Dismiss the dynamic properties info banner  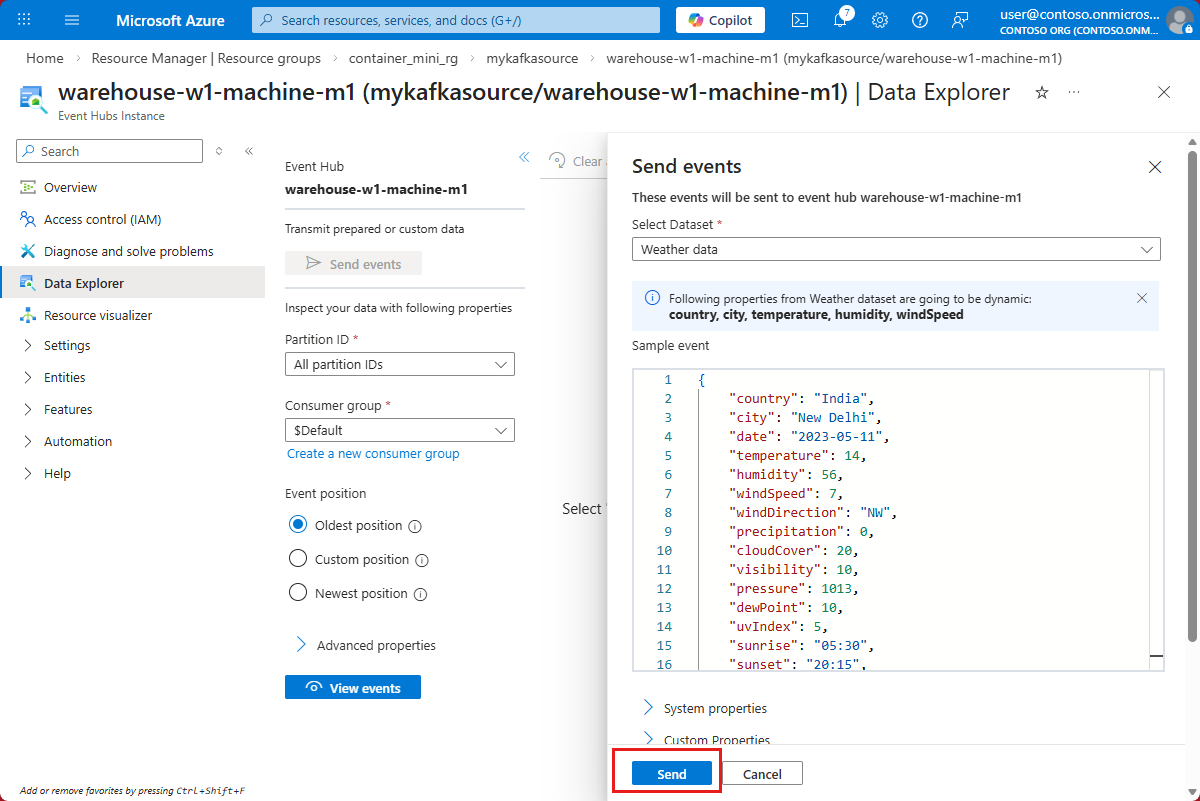pos(1143,298)
